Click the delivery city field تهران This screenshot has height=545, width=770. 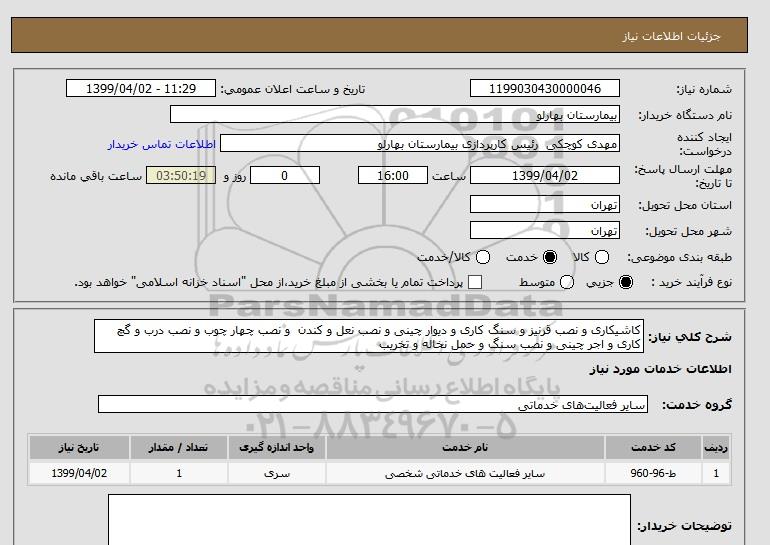pos(545,230)
